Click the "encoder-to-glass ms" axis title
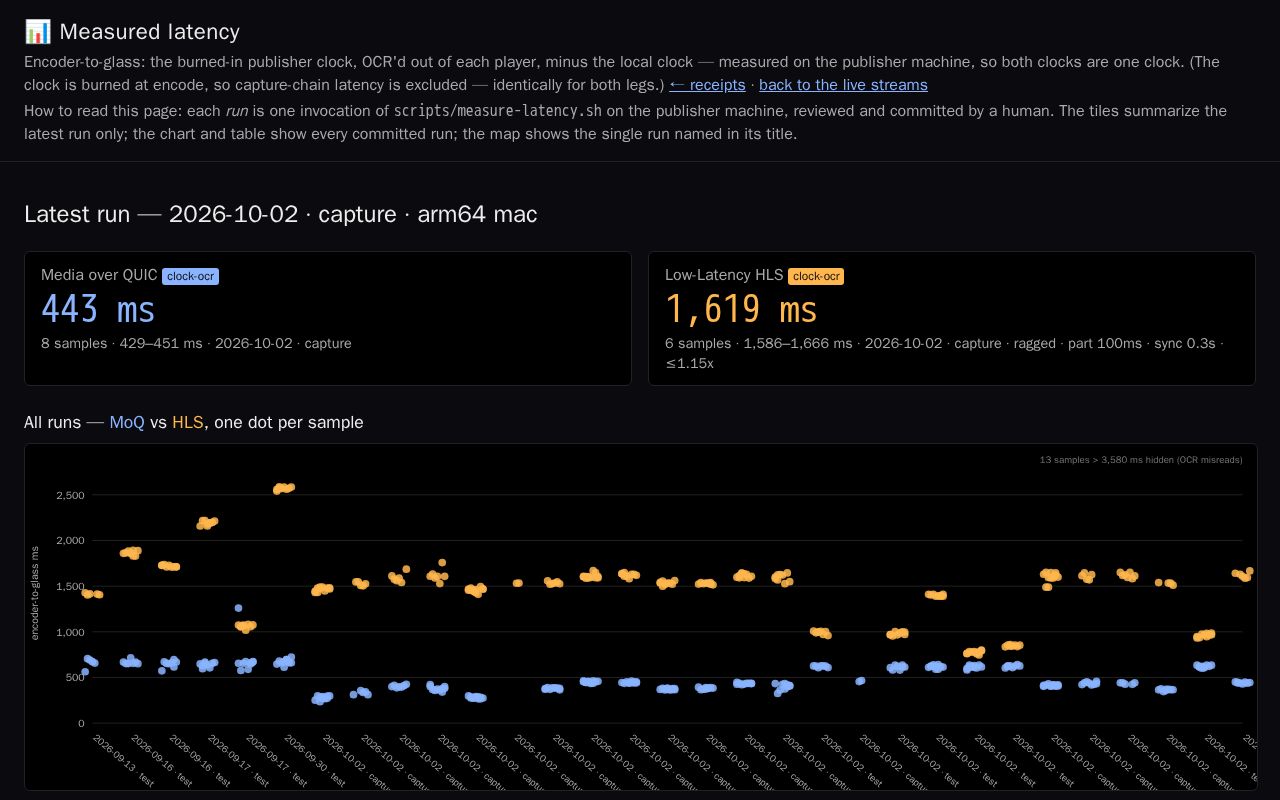 (35, 593)
